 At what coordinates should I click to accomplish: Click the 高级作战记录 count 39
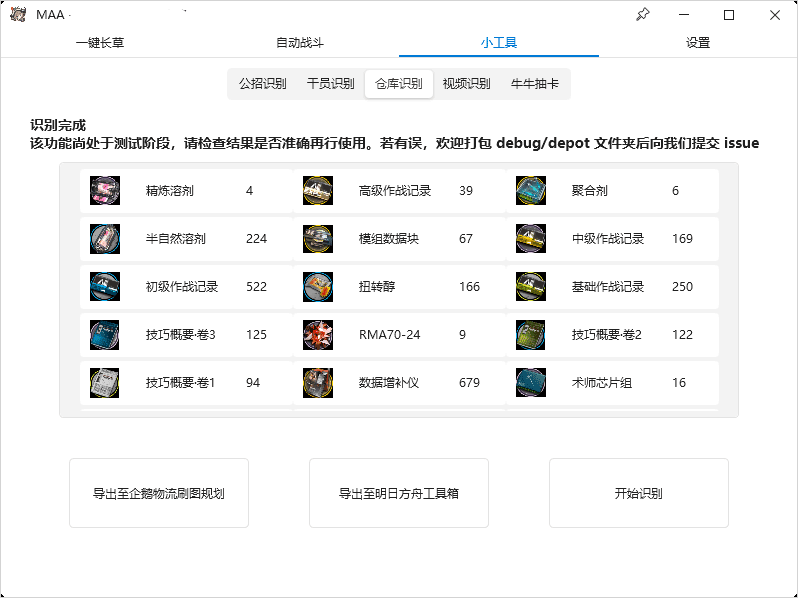click(466, 191)
